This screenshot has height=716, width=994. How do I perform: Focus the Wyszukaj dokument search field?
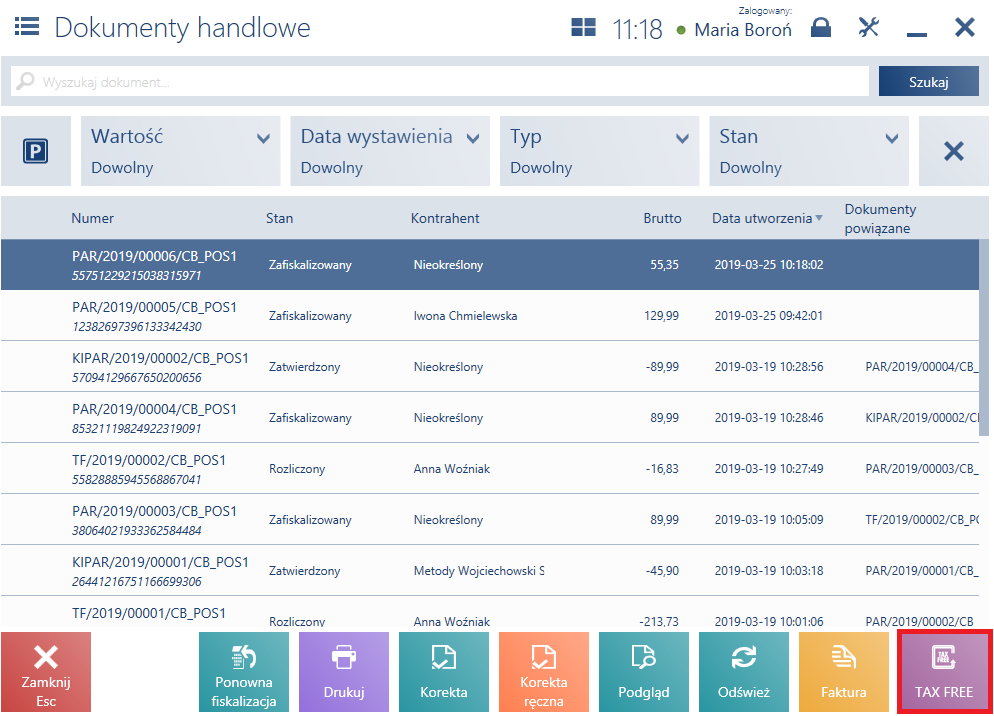pos(440,82)
